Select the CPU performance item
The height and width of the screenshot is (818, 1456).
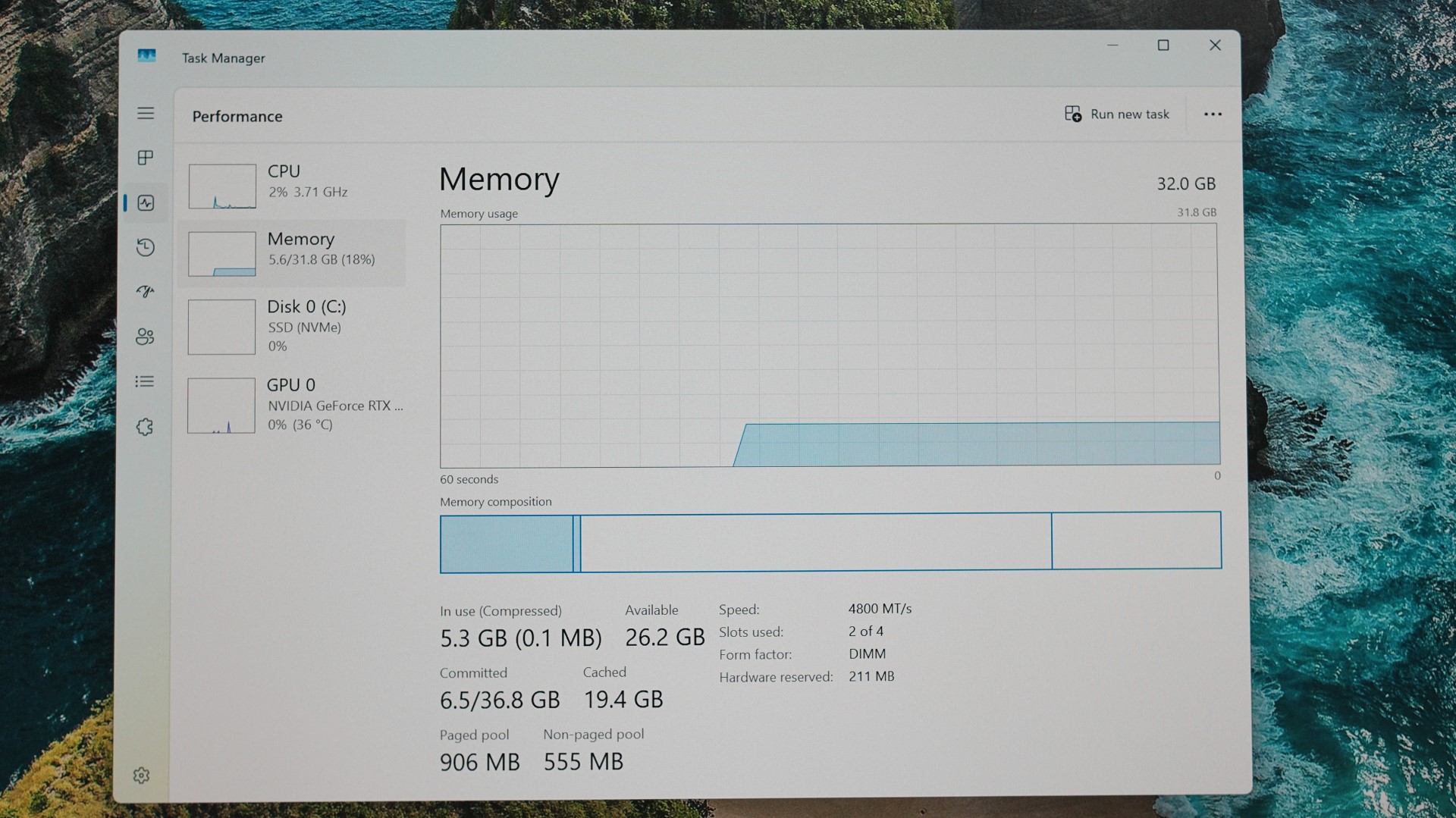click(296, 183)
